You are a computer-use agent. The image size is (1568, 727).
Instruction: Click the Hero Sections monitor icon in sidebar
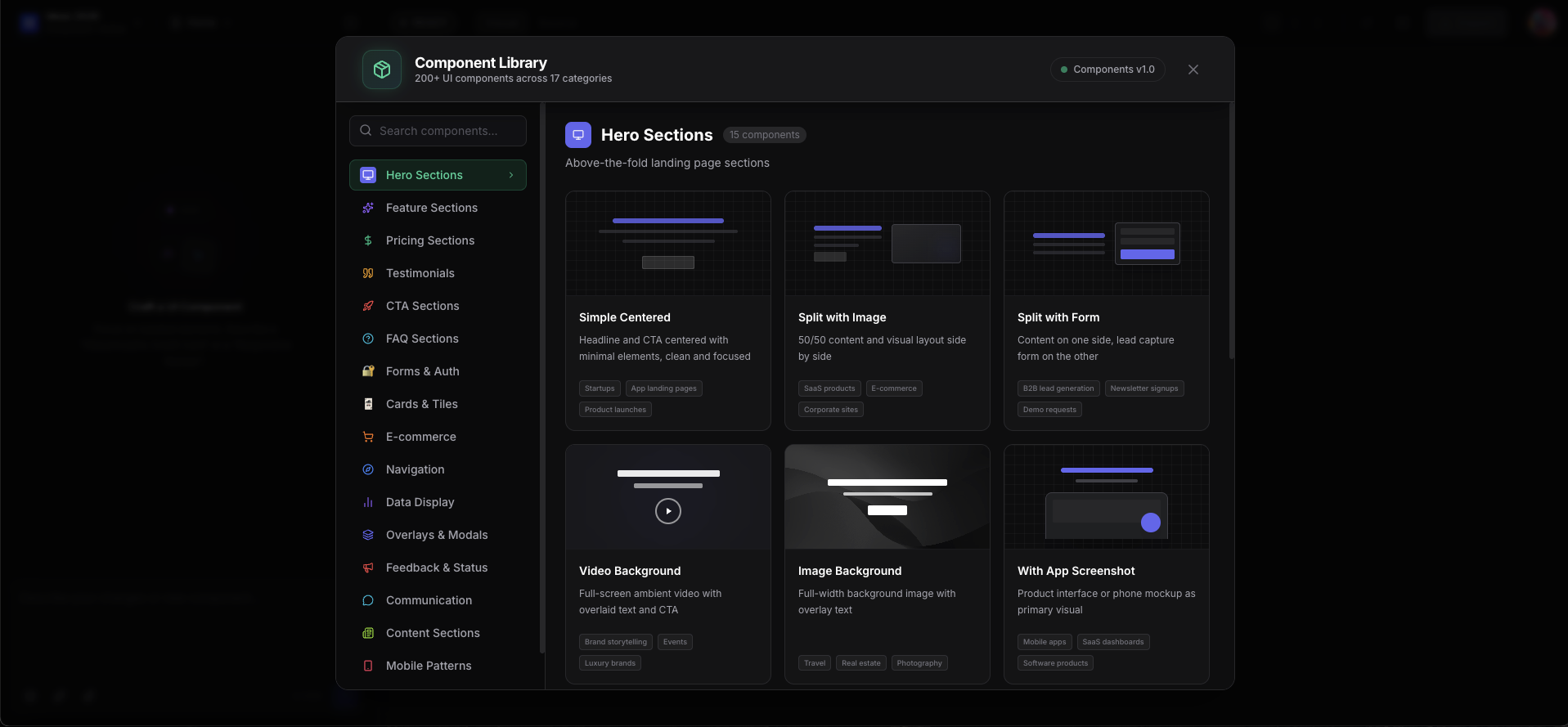click(x=368, y=175)
